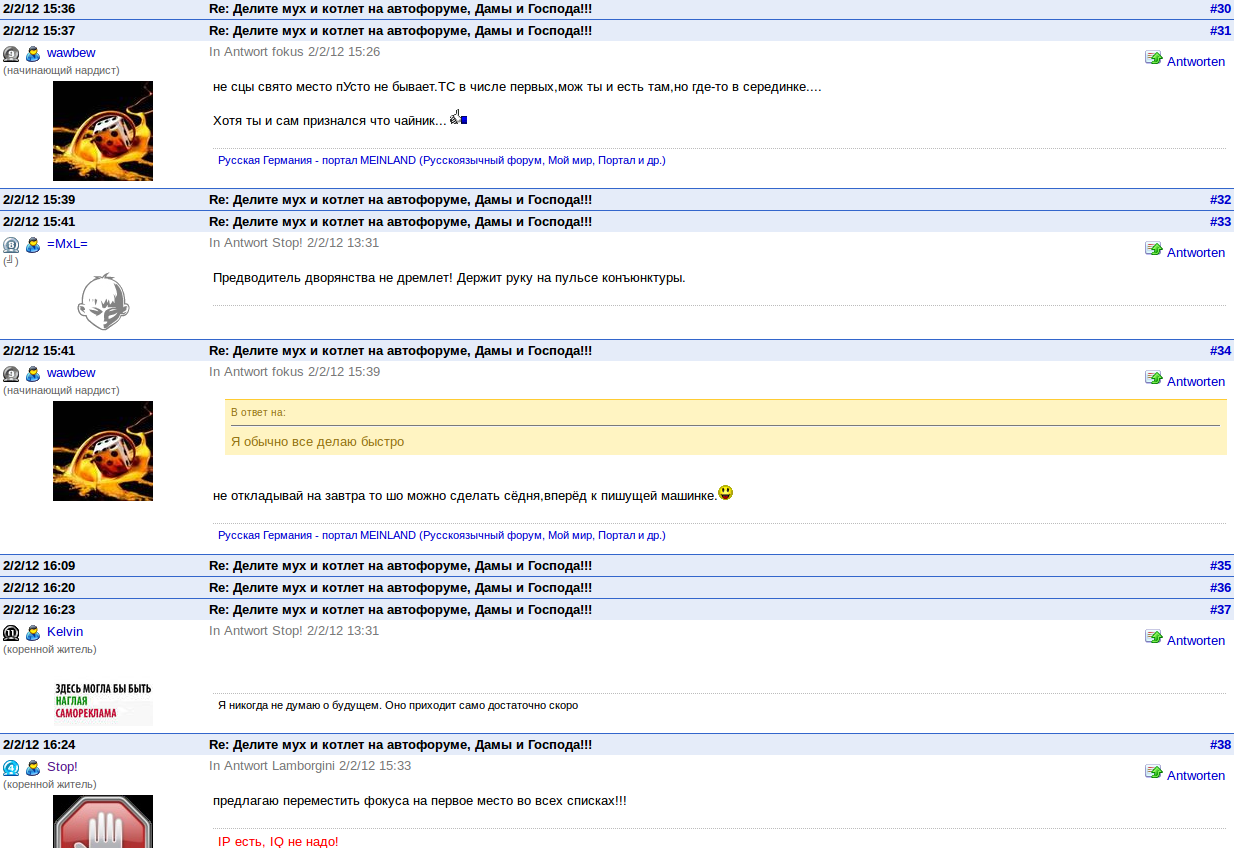Click the small icon below the =MxL= username
The width and height of the screenshot is (1260, 848).
click(x=10, y=261)
